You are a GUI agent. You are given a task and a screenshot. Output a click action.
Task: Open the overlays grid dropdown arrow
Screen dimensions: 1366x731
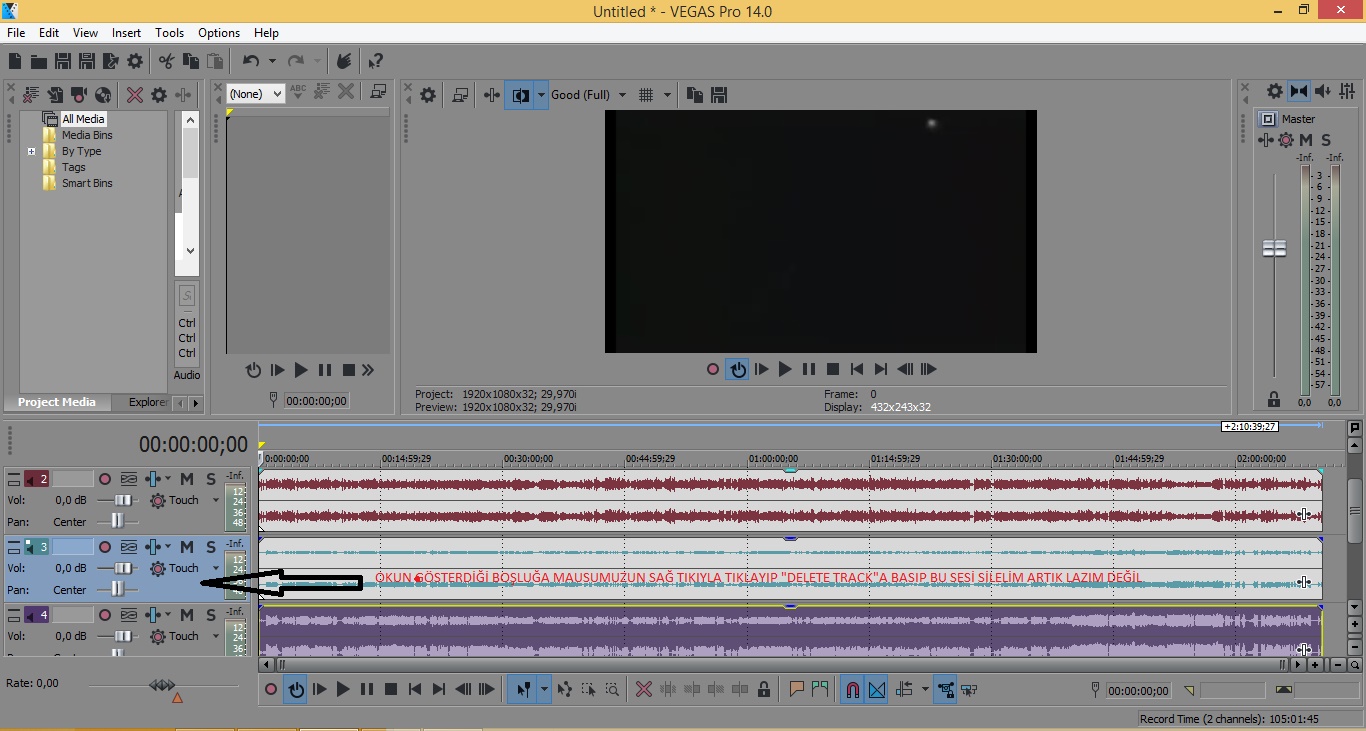(x=667, y=95)
